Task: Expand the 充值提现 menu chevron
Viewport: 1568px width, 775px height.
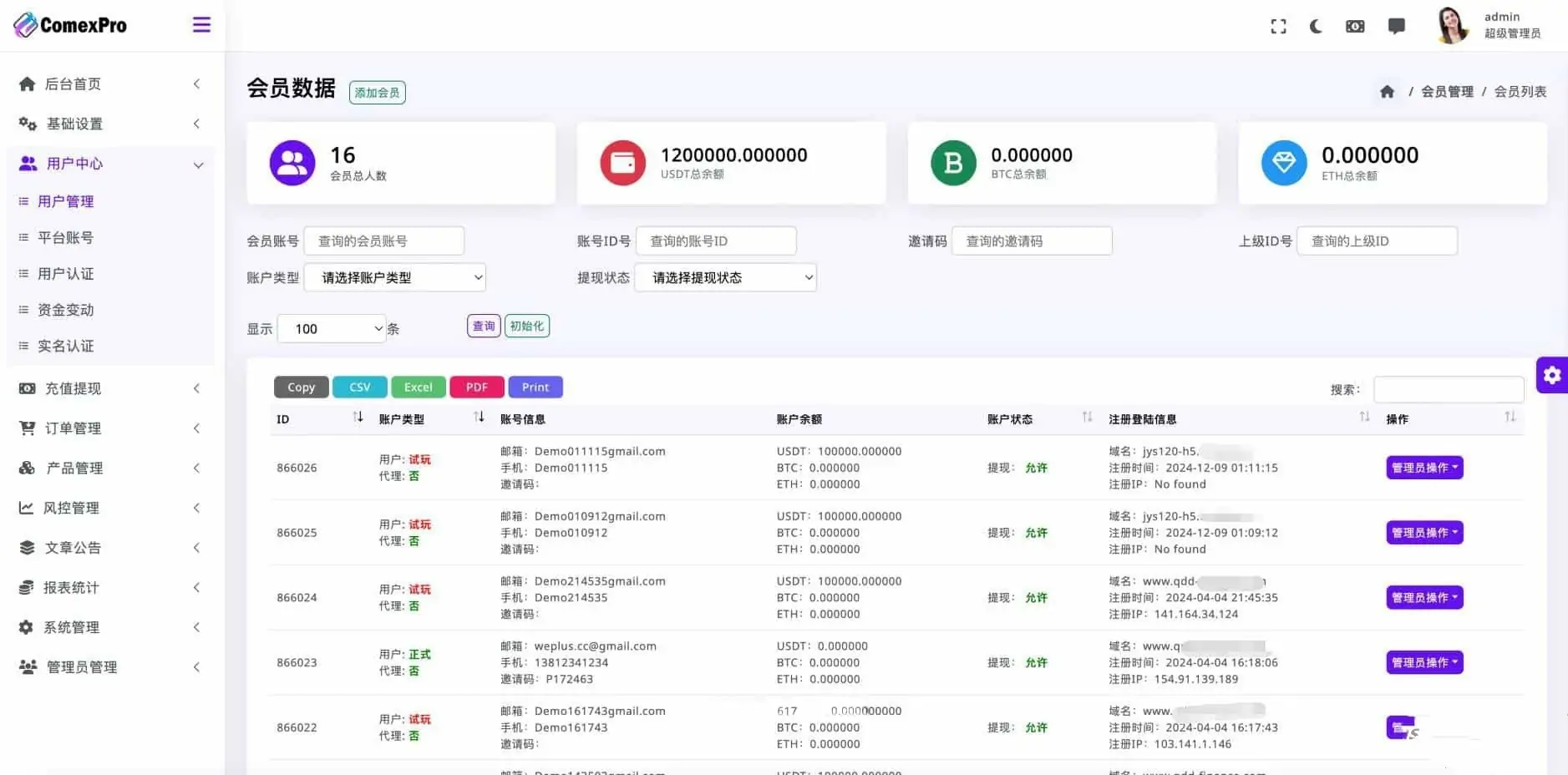Action: 197,388
